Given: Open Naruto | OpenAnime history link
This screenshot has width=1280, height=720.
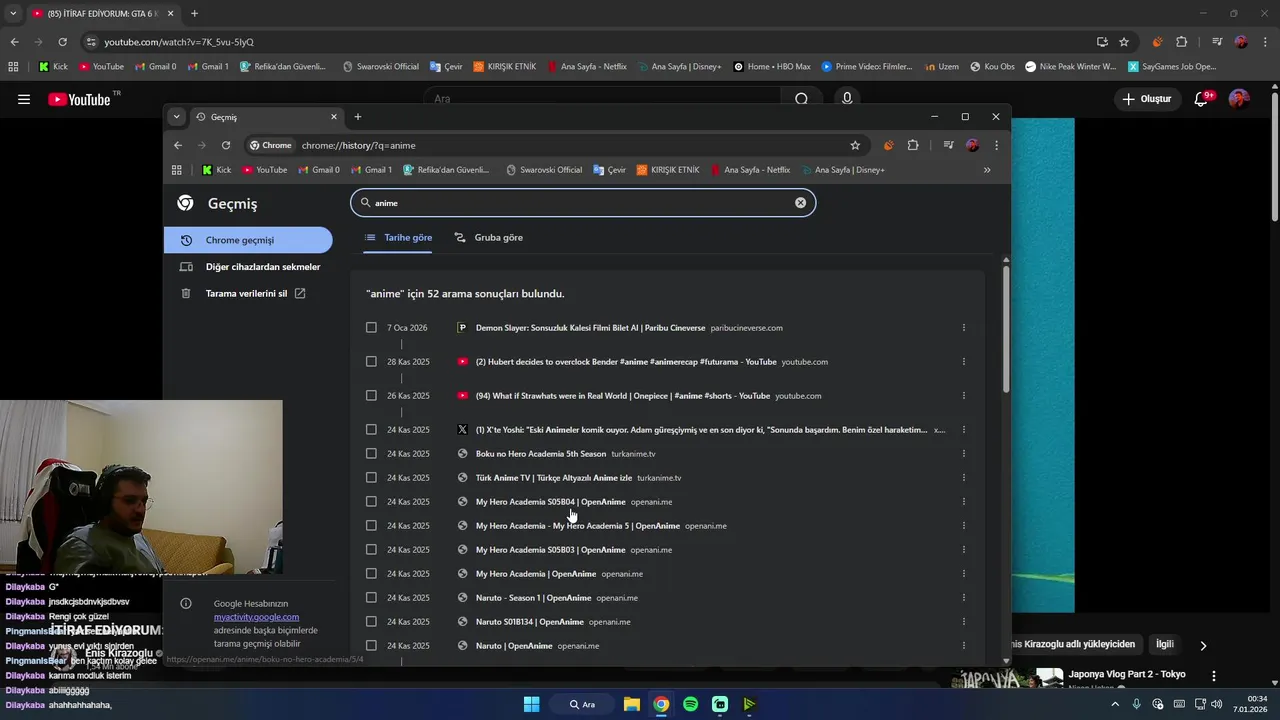Looking at the screenshot, I should [514, 646].
